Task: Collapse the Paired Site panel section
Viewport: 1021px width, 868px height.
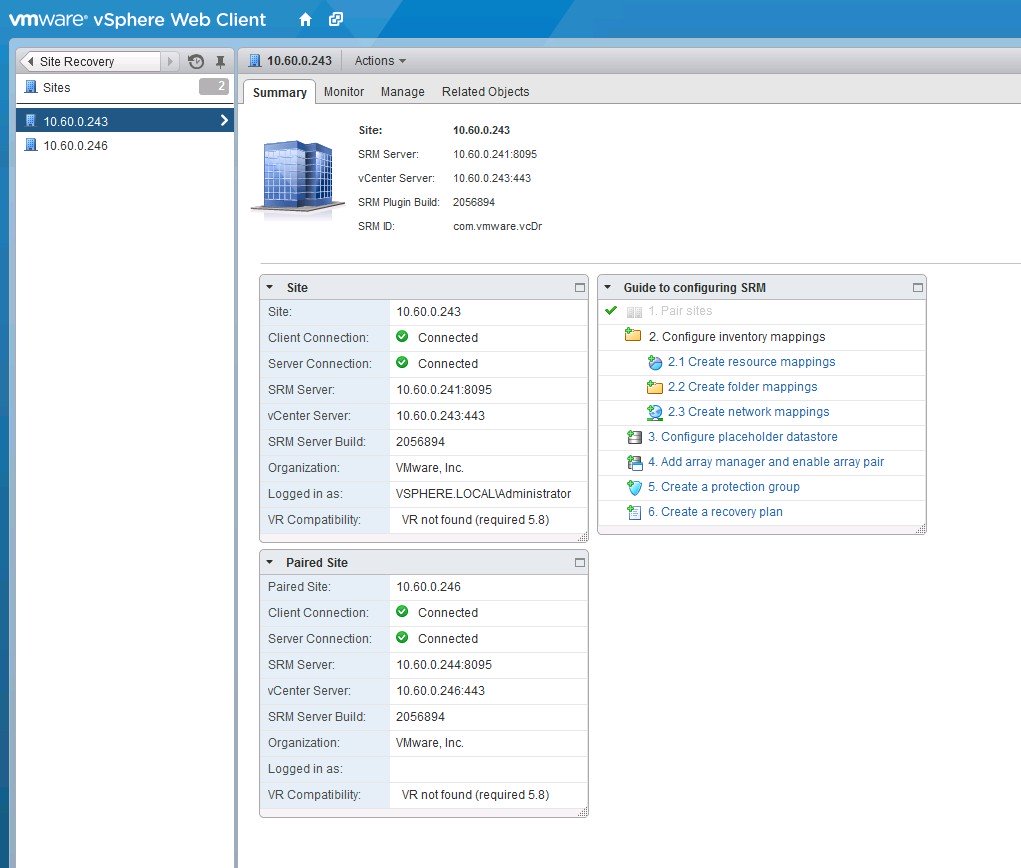Action: [270, 563]
